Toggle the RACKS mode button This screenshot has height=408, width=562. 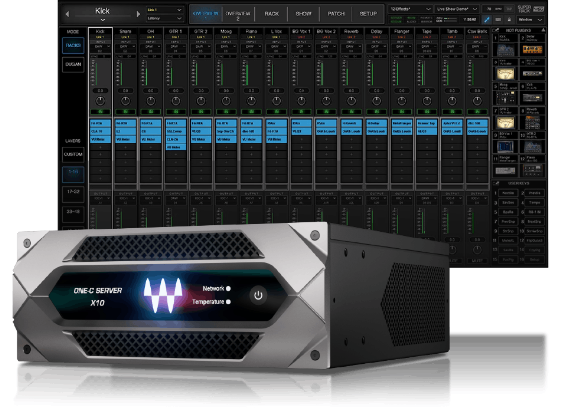[x=73, y=46]
